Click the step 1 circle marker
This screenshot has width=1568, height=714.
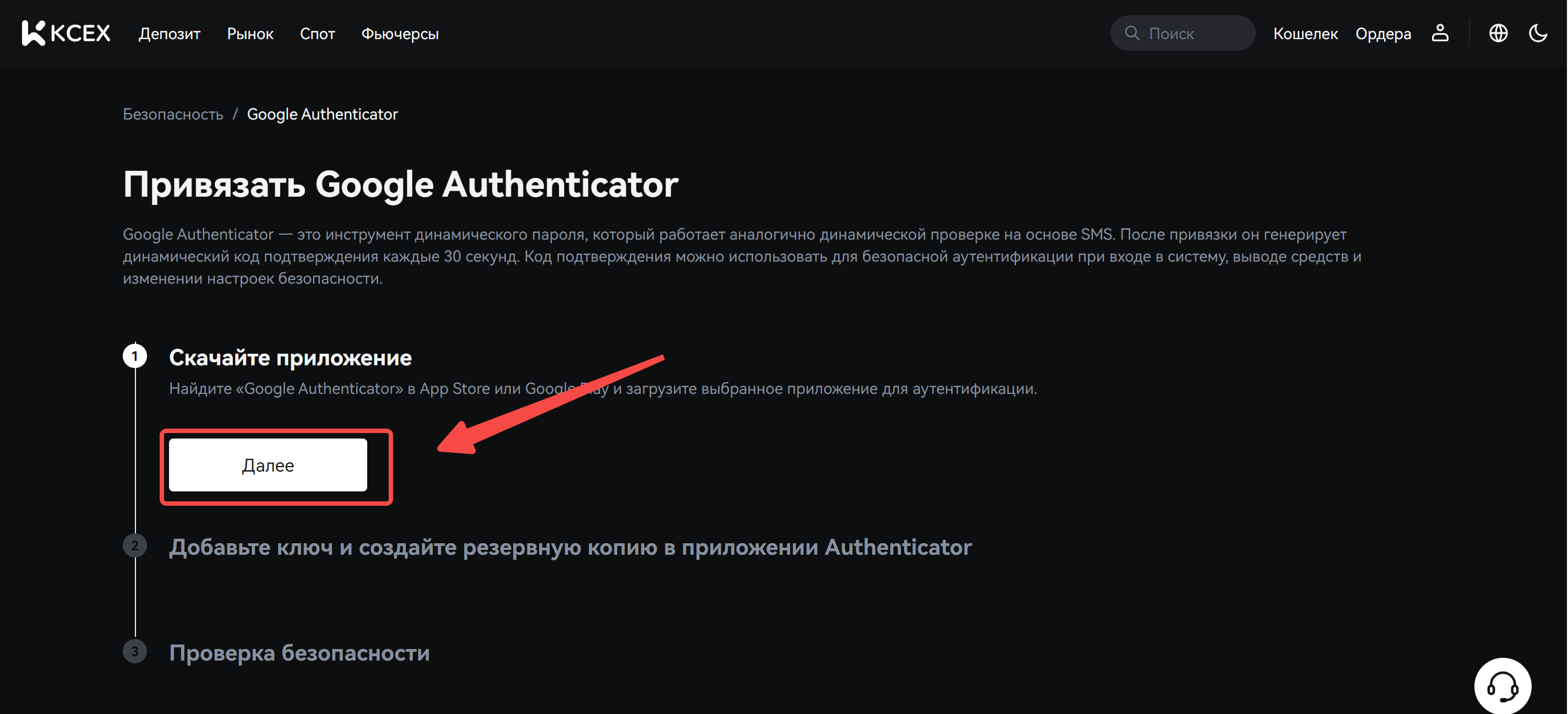click(134, 356)
